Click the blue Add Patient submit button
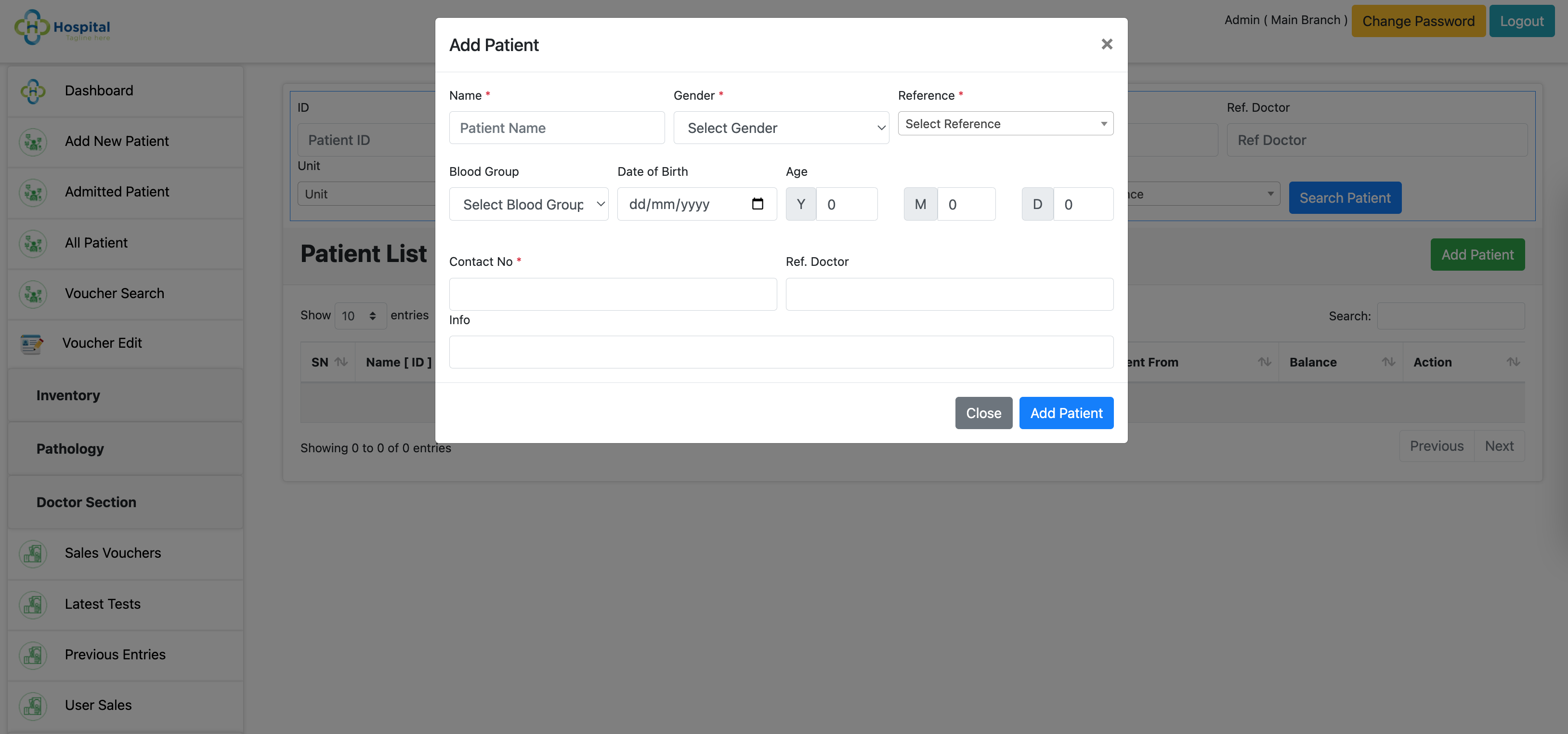The width and height of the screenshot is (1568, 734). [1066, 413]
